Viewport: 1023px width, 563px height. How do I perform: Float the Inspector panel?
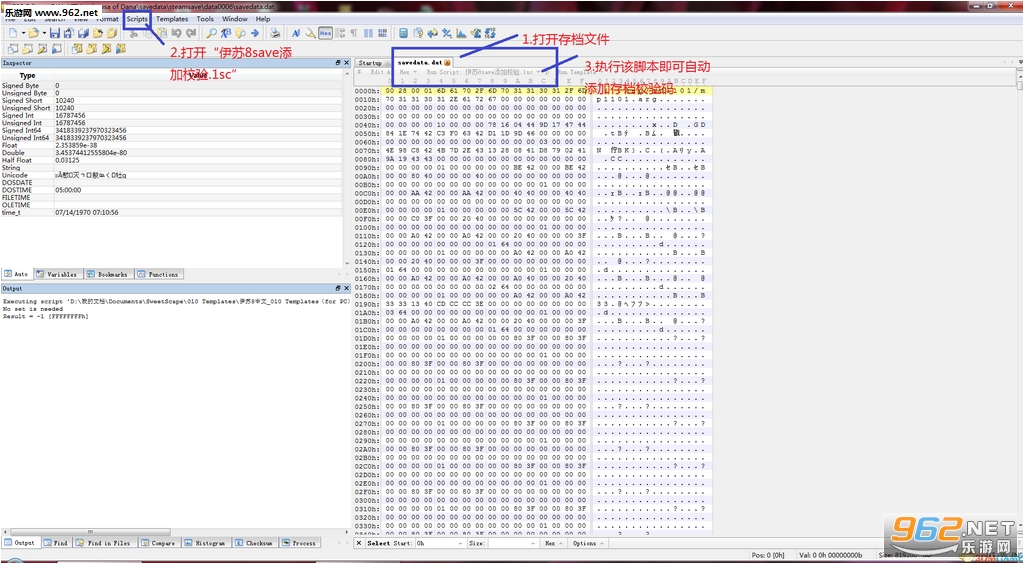tap(338, 63)
